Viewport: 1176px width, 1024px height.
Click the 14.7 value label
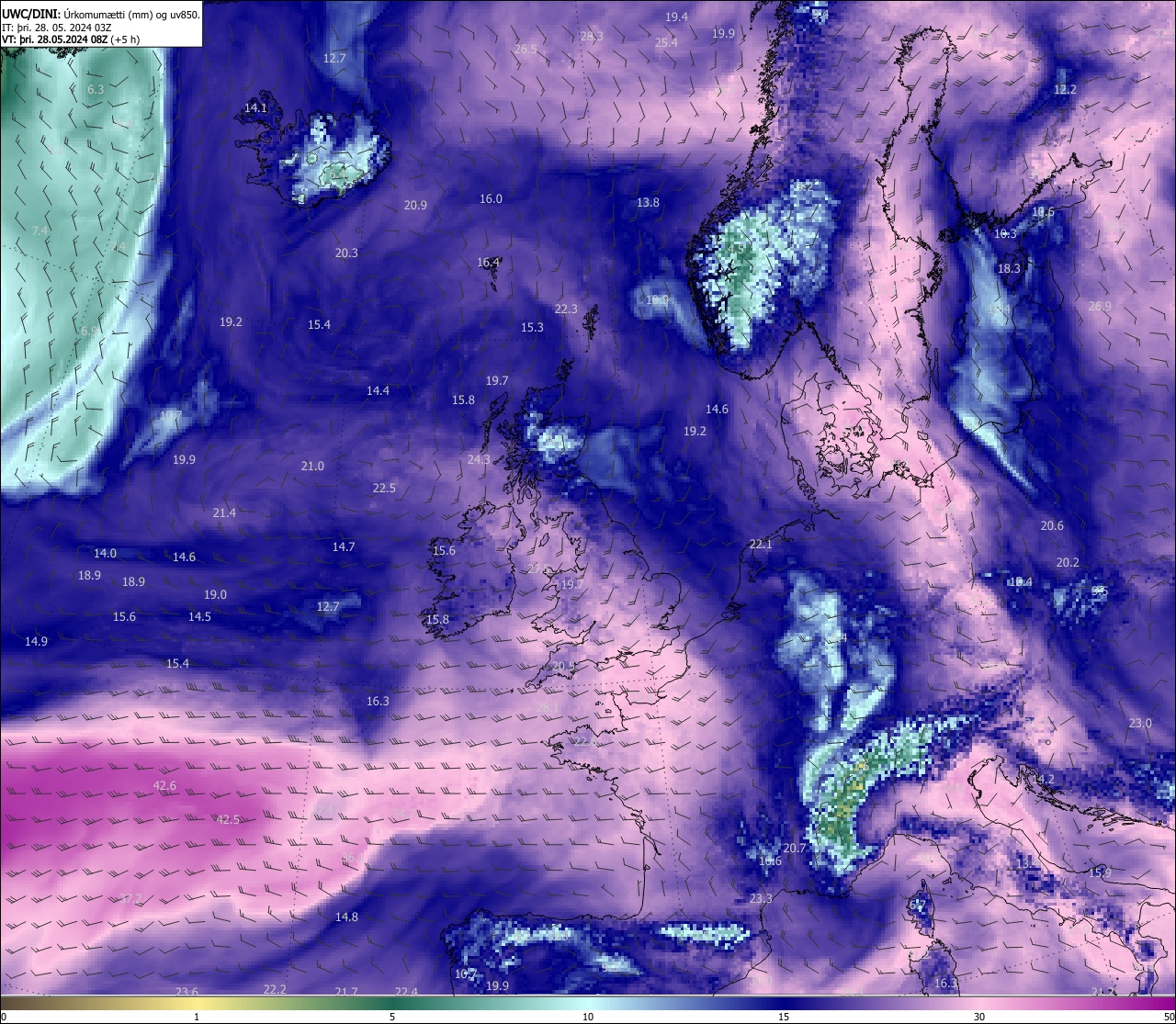344,546
